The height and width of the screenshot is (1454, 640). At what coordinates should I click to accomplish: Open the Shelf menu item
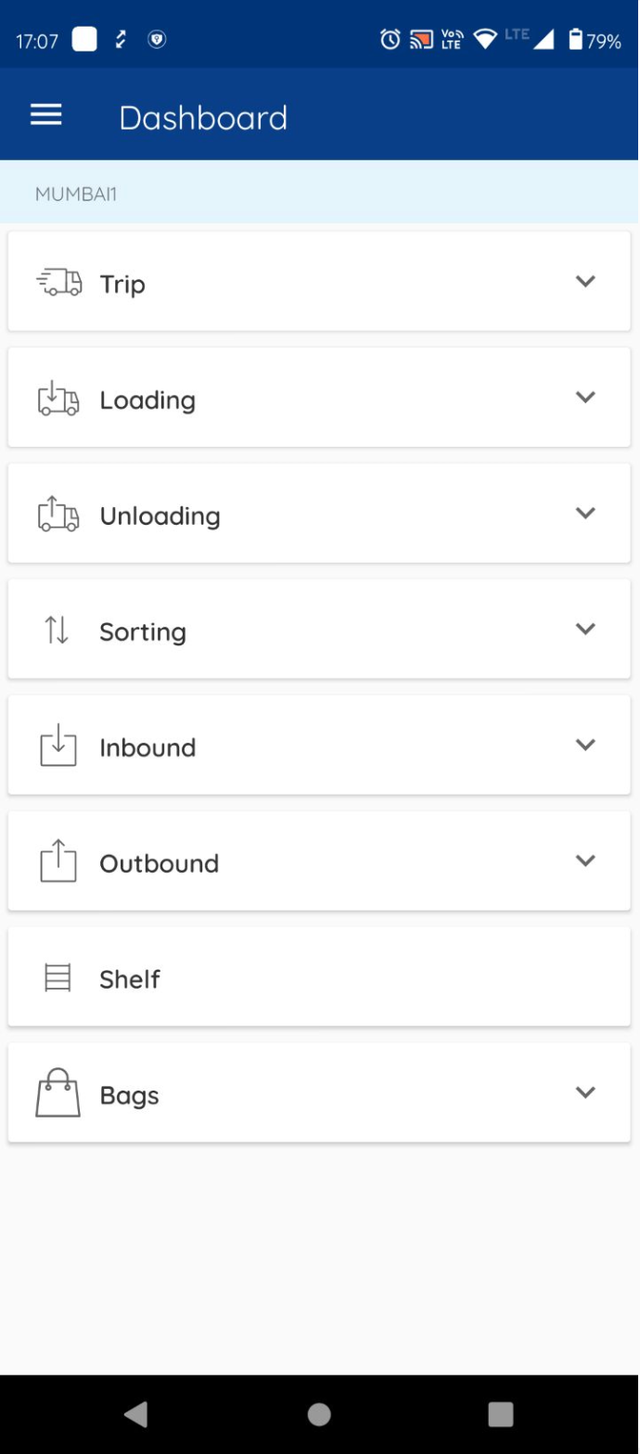(130, 979)
